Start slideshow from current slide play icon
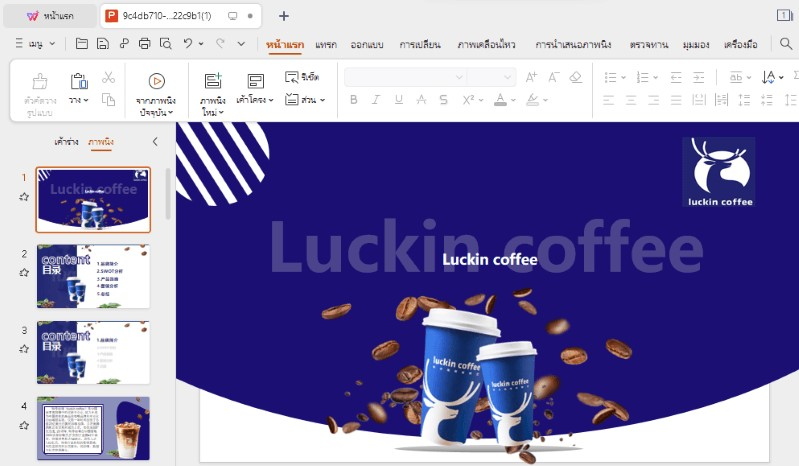This screenshot has height=466, width=799. pyautogui.click(x=156, y=81)
